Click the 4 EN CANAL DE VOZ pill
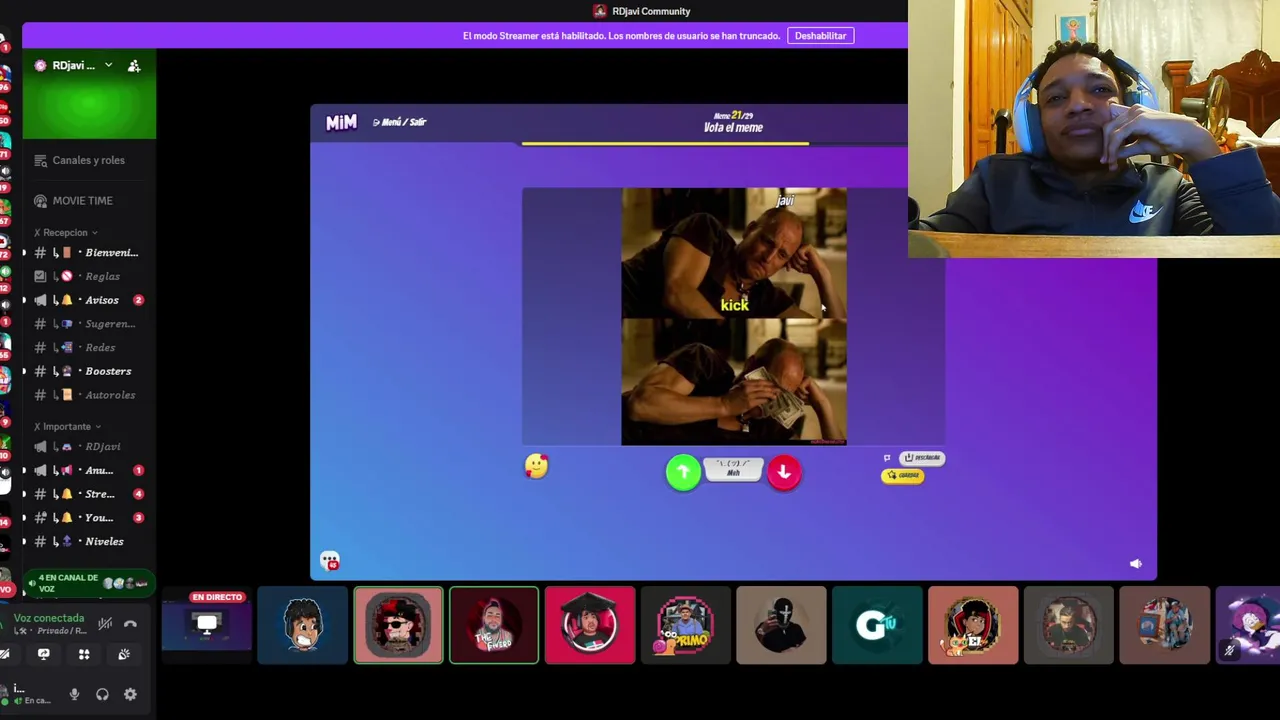 pyautogui.click(x=88, y=583)
